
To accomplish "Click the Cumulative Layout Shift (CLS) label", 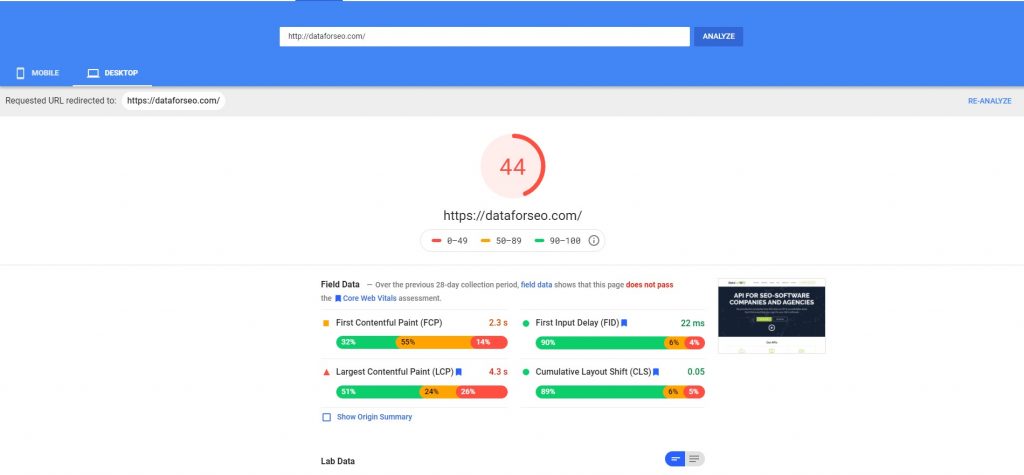I will click(x=593, y=372).
